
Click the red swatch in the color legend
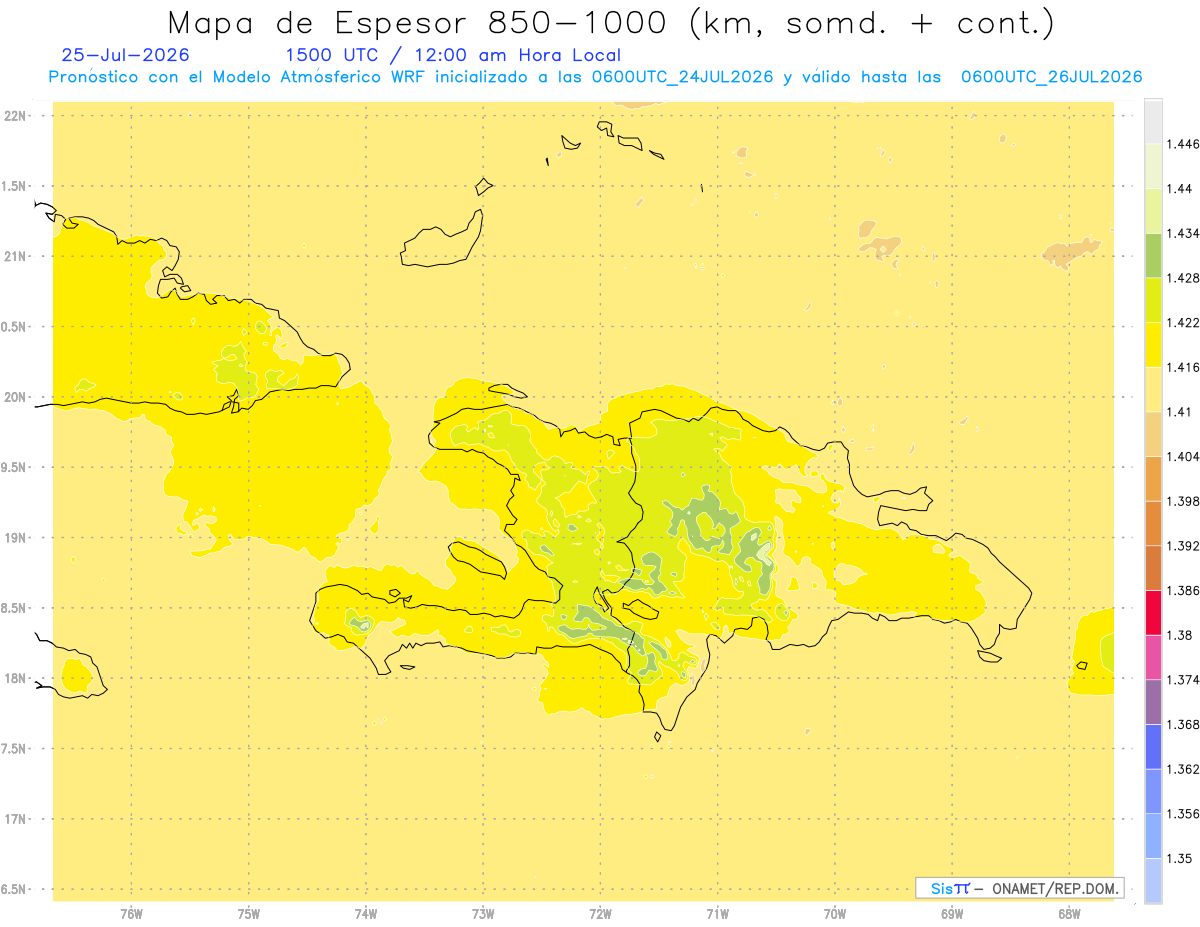tap(1153, 612)
